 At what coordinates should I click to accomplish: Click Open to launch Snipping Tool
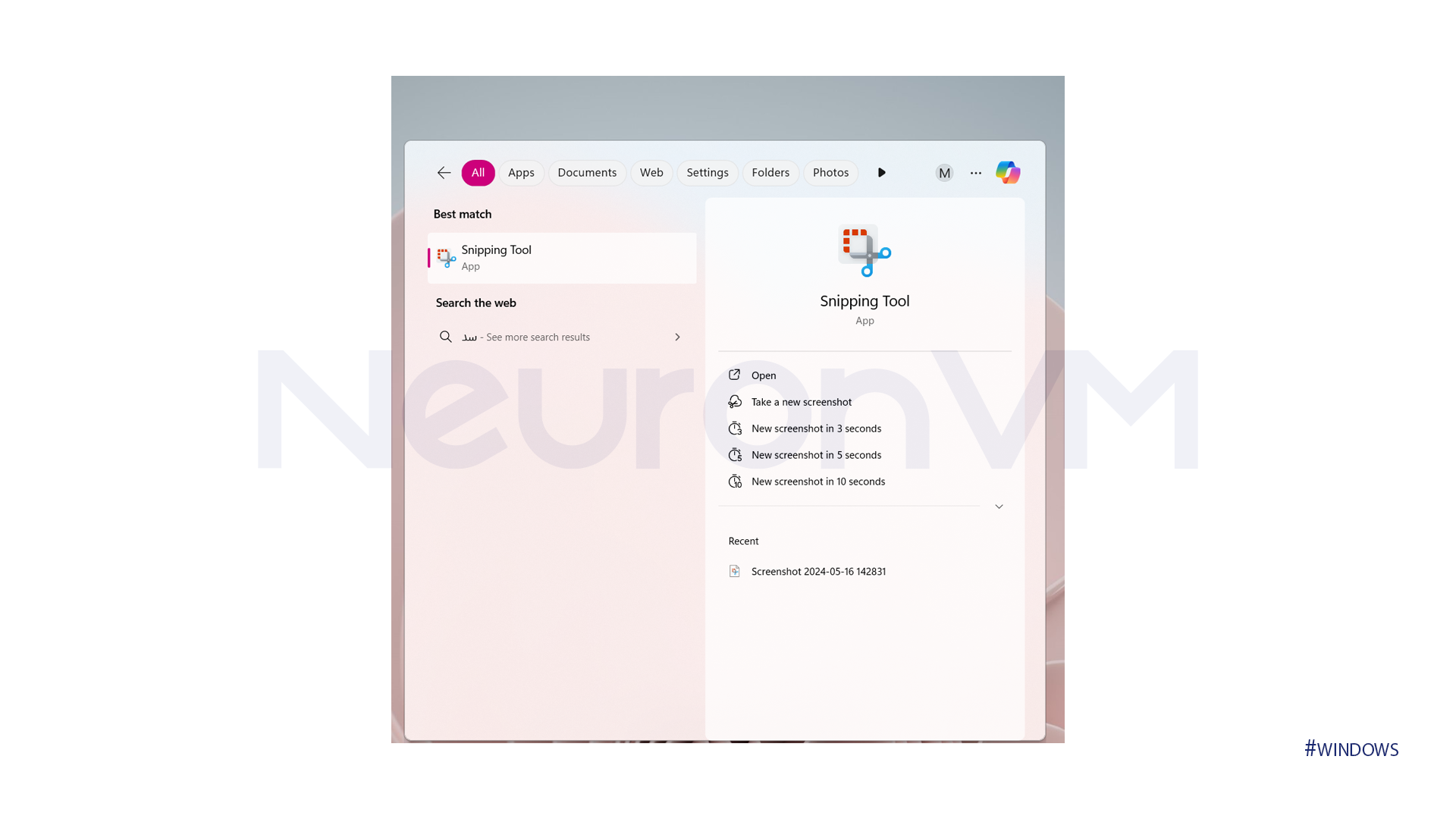(764, 375)
